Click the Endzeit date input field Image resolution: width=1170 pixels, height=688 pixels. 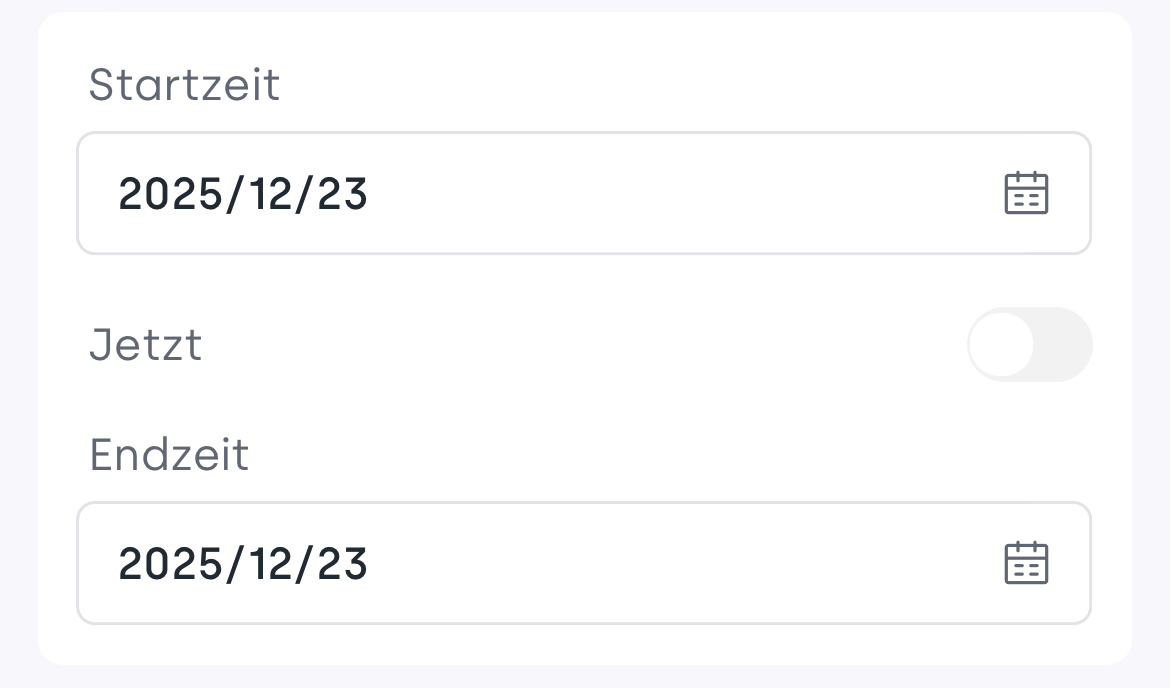(x=583, y=563)
